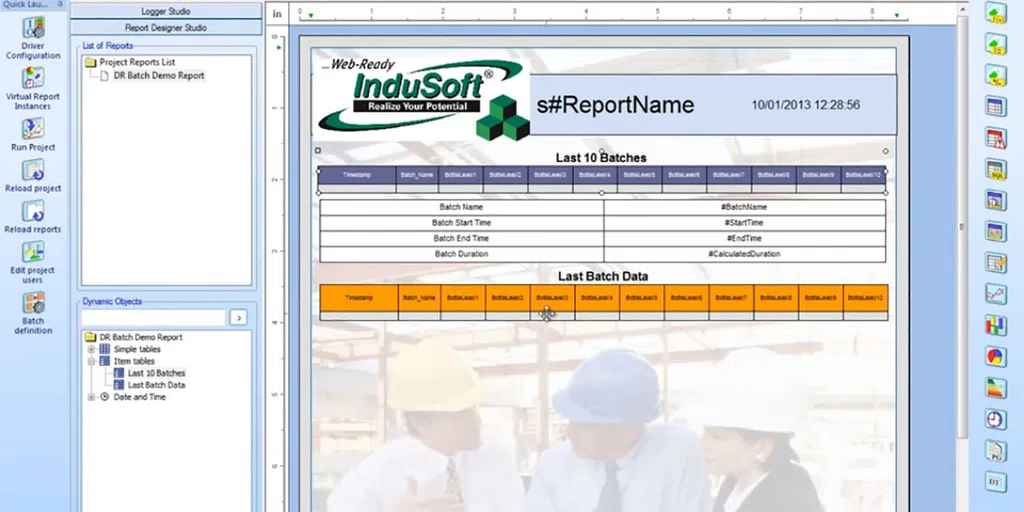Click the orange Batch_Name column header
The image size is (1024, 512).
(x=419, y=298)
